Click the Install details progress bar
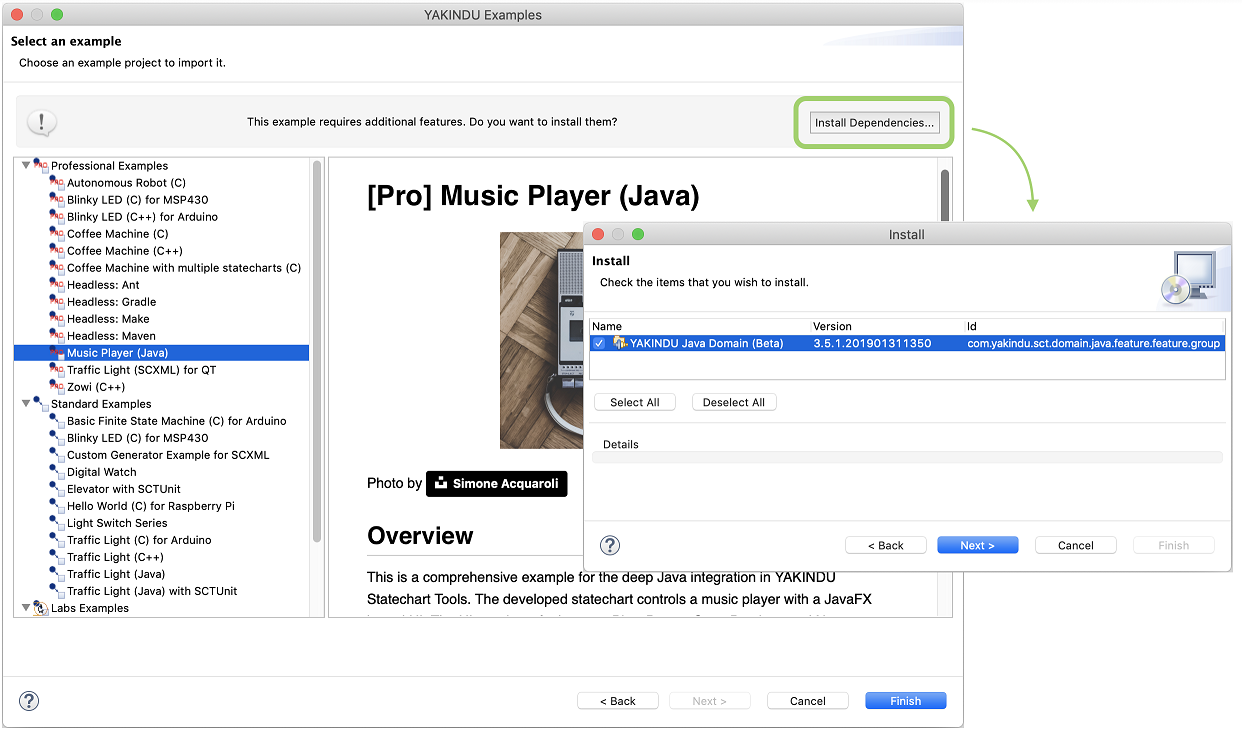Image resolution: width=1242 pixels, height=734 pixels. click(907, 457)
